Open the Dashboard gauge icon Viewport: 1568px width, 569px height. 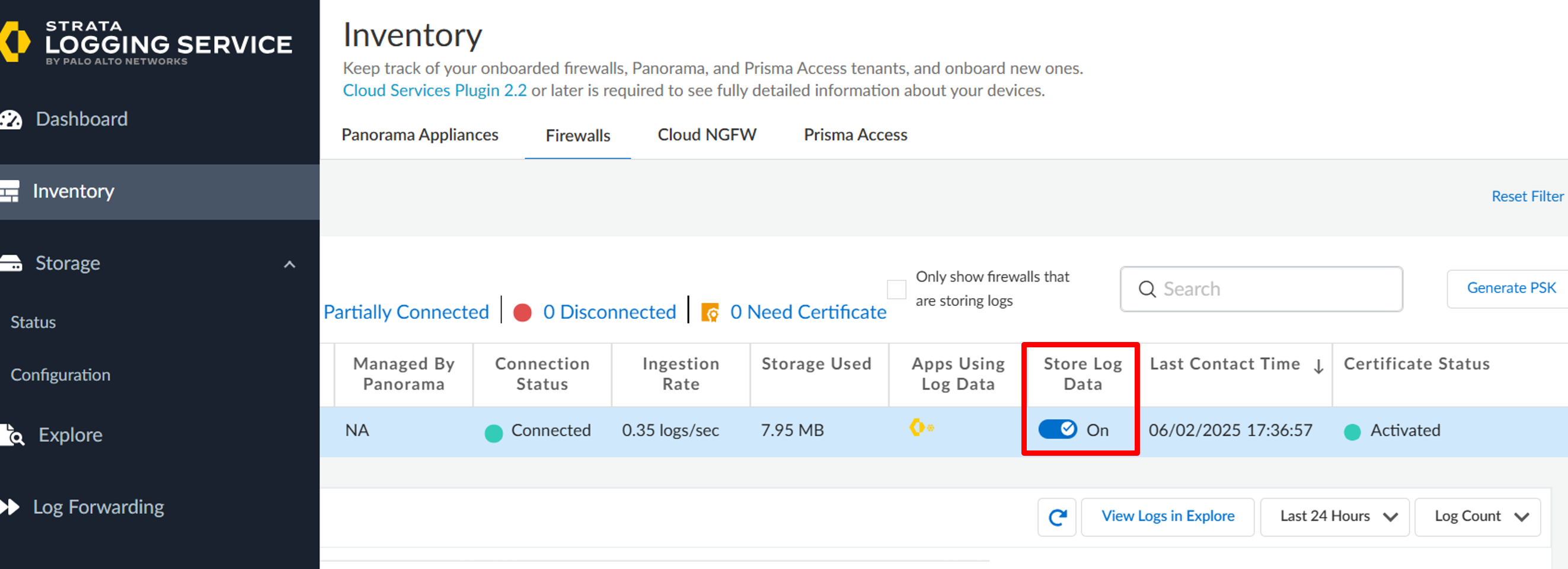click(11, 119)
